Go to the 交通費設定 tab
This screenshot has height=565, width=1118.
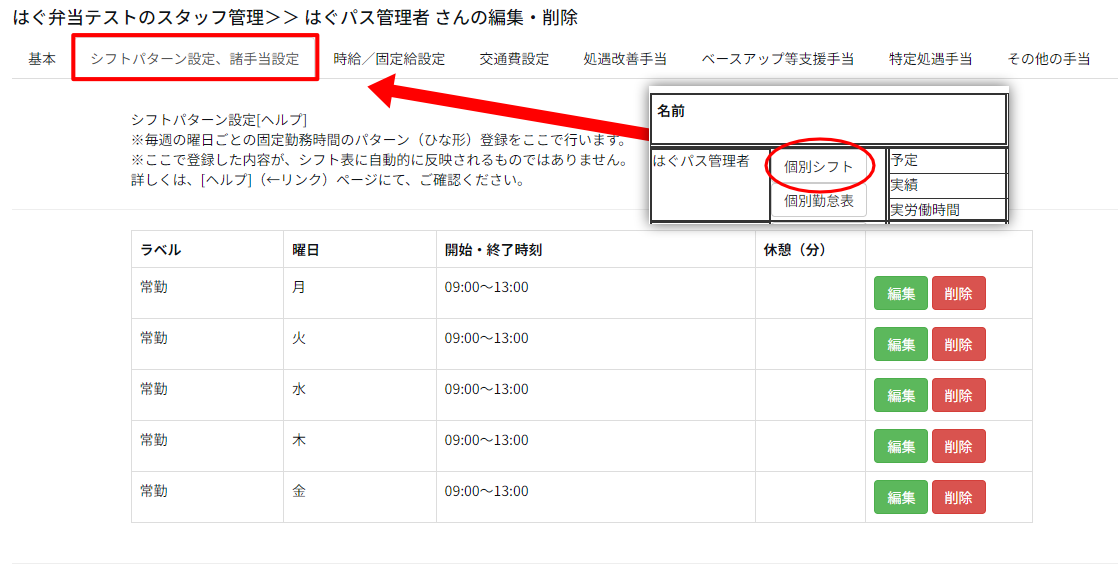click(514, 59)
